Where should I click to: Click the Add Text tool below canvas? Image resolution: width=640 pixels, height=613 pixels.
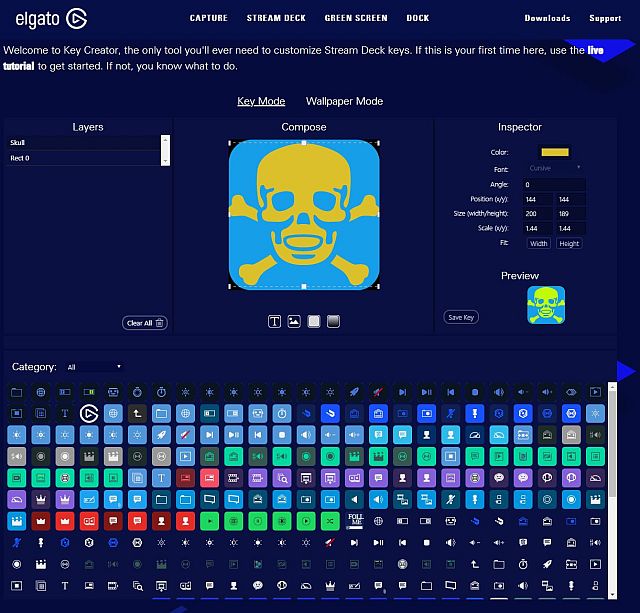(x=275, y=321)
